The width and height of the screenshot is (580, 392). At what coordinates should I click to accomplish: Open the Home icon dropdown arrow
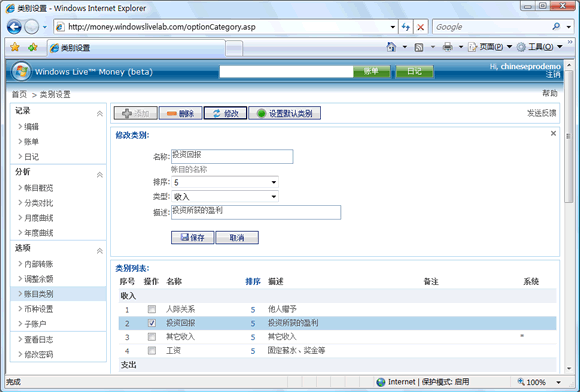(x=405, y=47)
